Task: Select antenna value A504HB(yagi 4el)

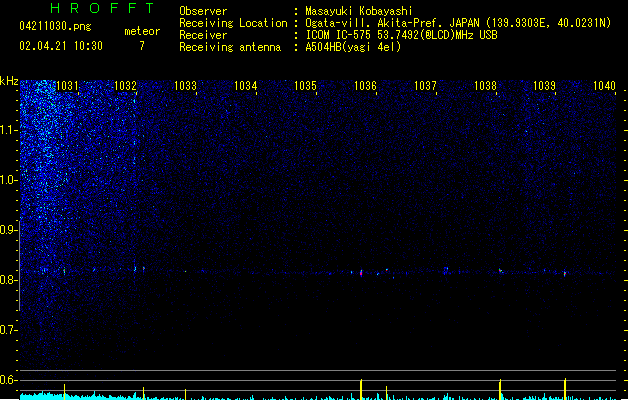Action: pos(353,47)
